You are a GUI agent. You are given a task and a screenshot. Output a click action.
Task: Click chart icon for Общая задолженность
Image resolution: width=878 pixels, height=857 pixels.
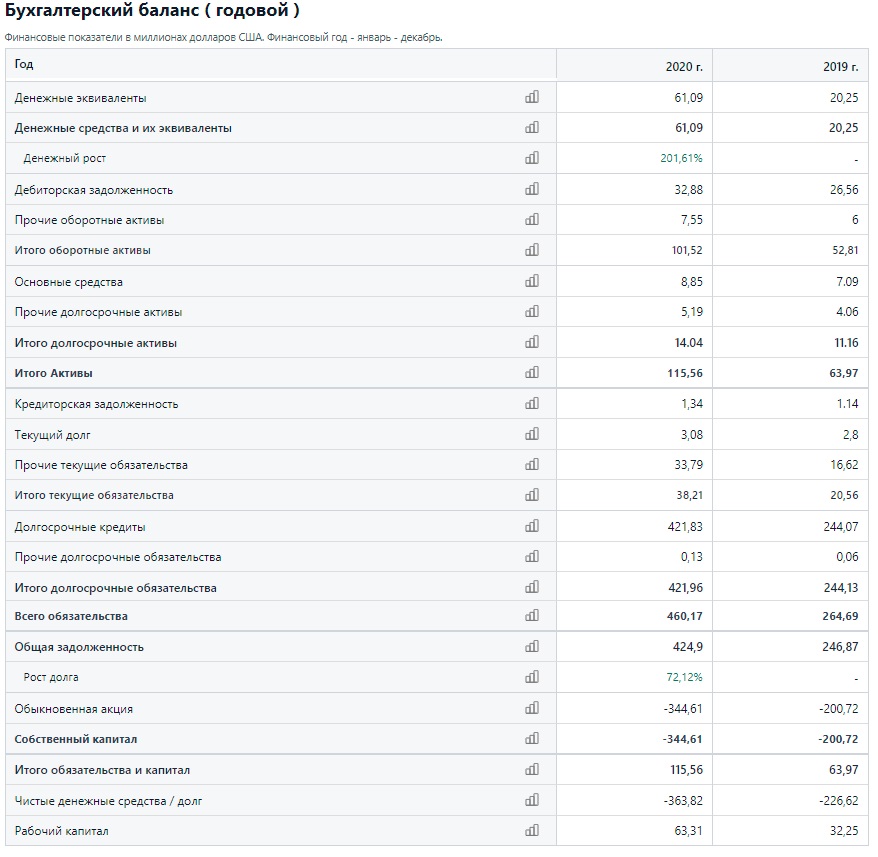[x=532, y=646]
